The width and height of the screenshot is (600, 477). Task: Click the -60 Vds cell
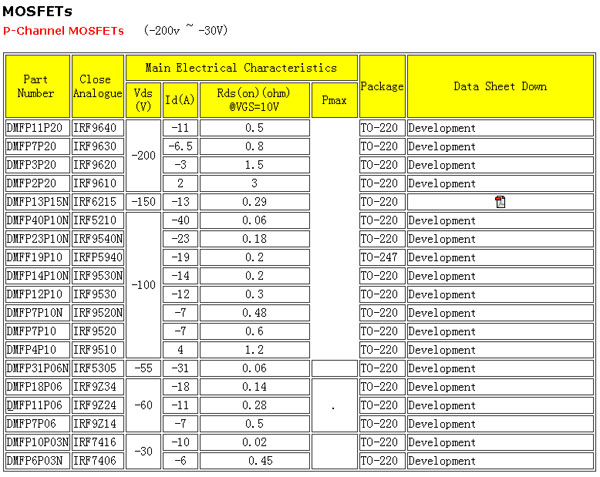pos(143,405)
